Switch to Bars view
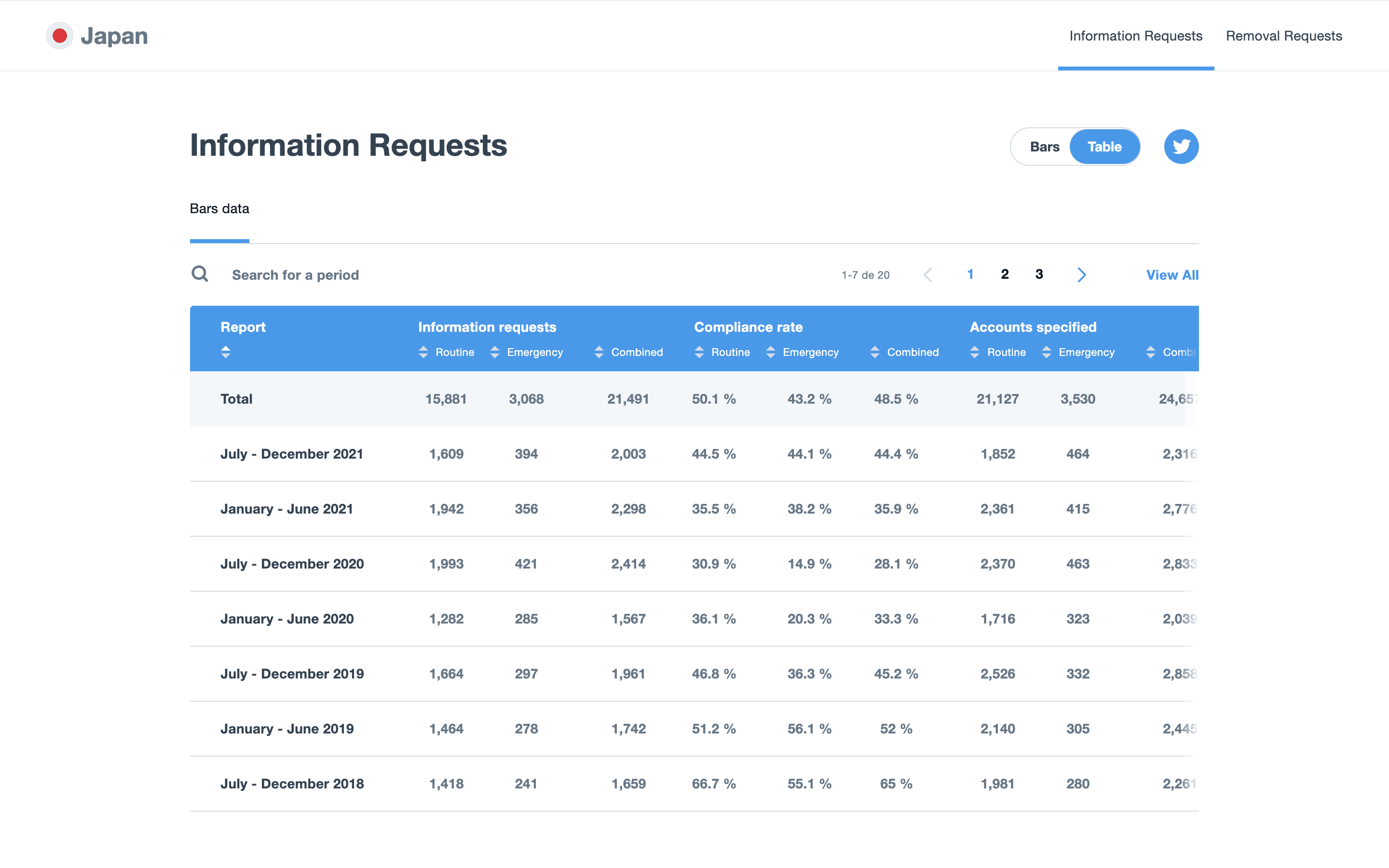Image resolution: width=1389 pixels, height=868 pixels. click(1044, 147)
